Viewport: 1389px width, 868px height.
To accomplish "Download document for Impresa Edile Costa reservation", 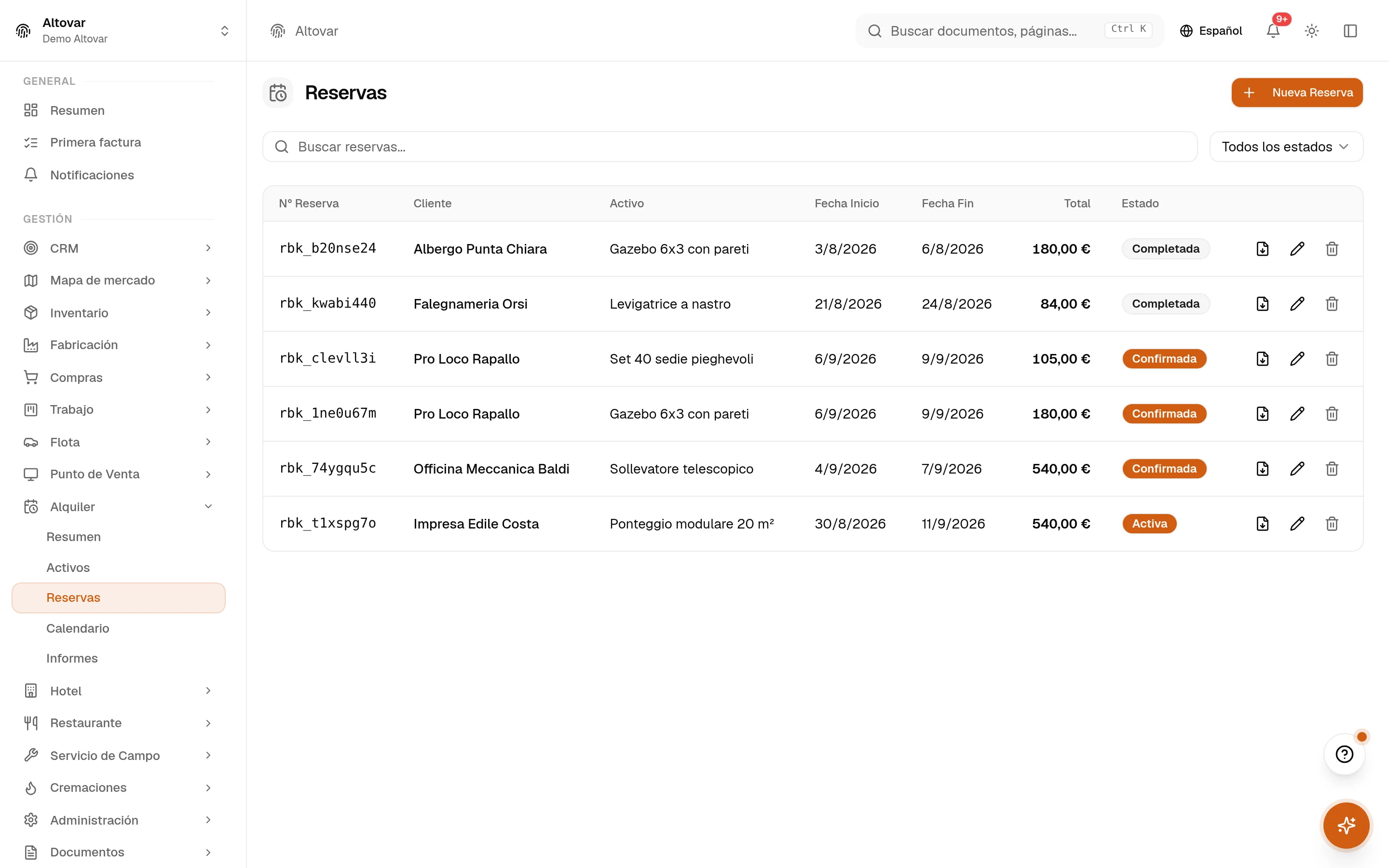I will point(1262,524).
